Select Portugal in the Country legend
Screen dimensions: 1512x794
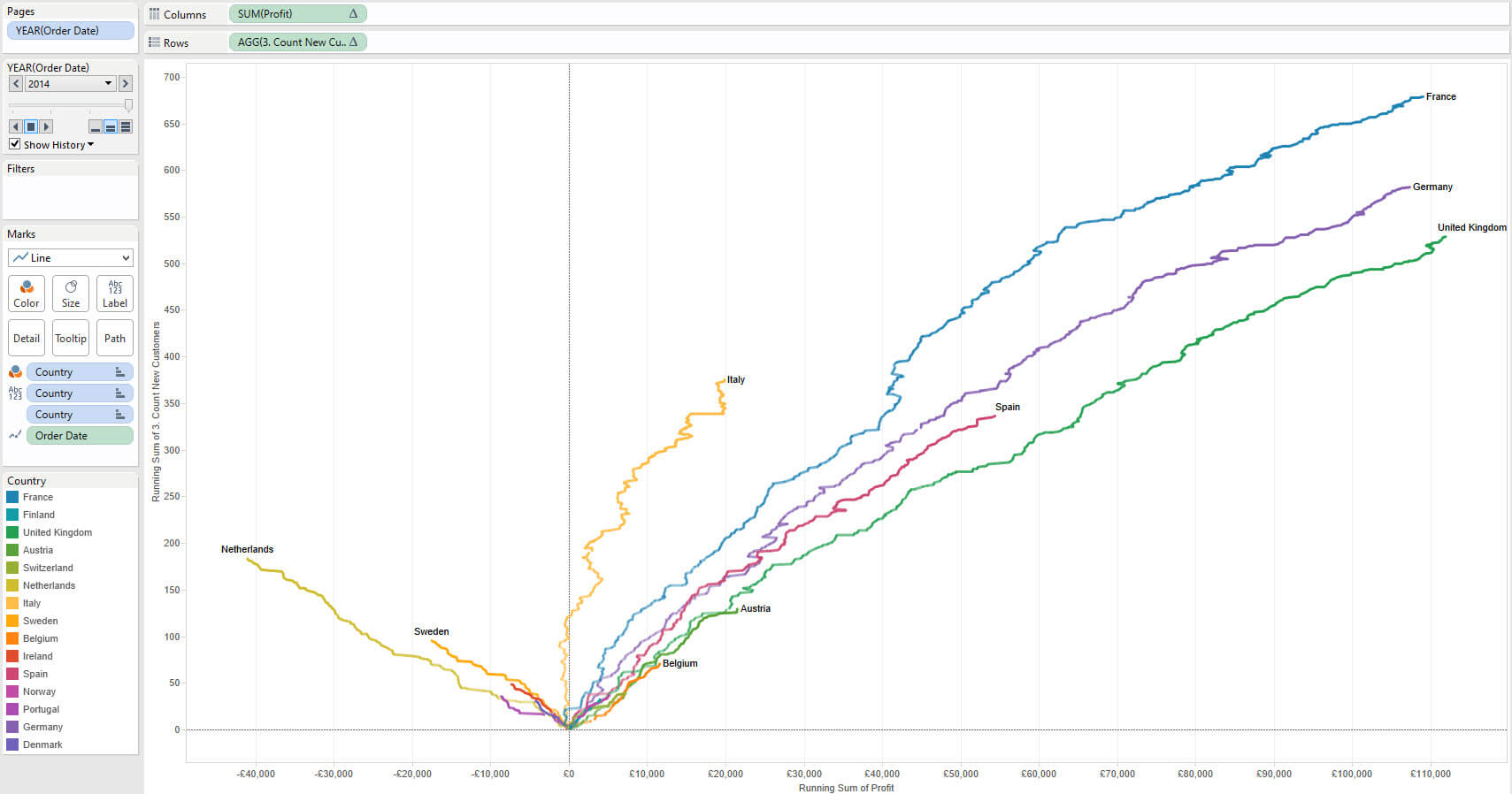42,709
